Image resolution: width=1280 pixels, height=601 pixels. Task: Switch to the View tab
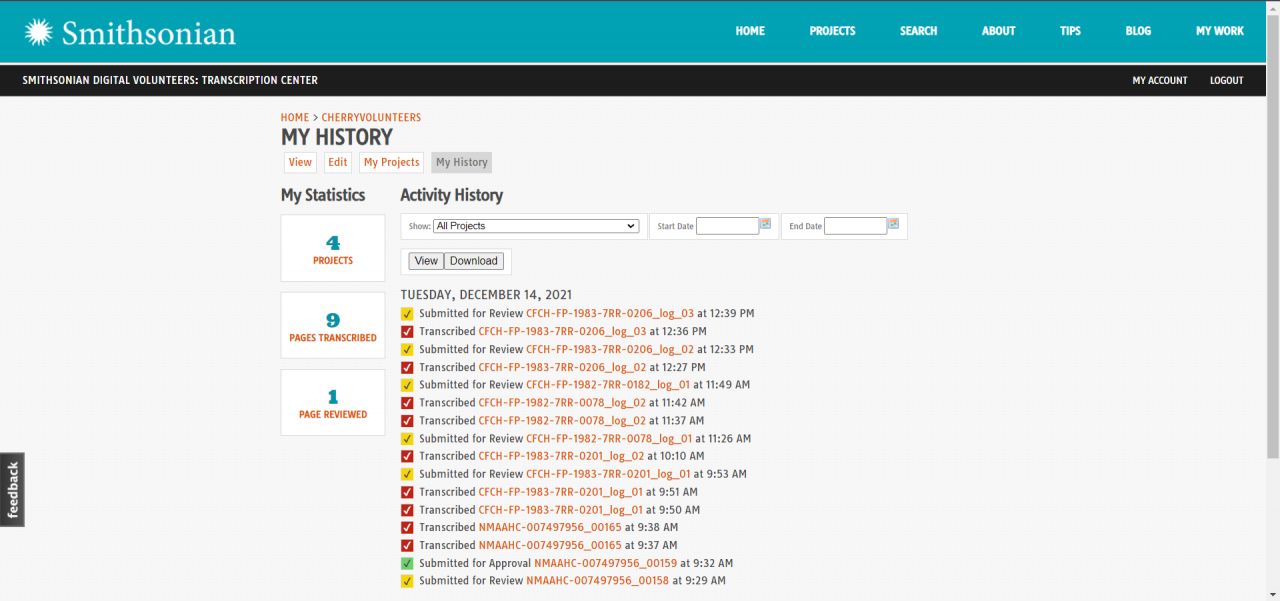coord(300,162)
